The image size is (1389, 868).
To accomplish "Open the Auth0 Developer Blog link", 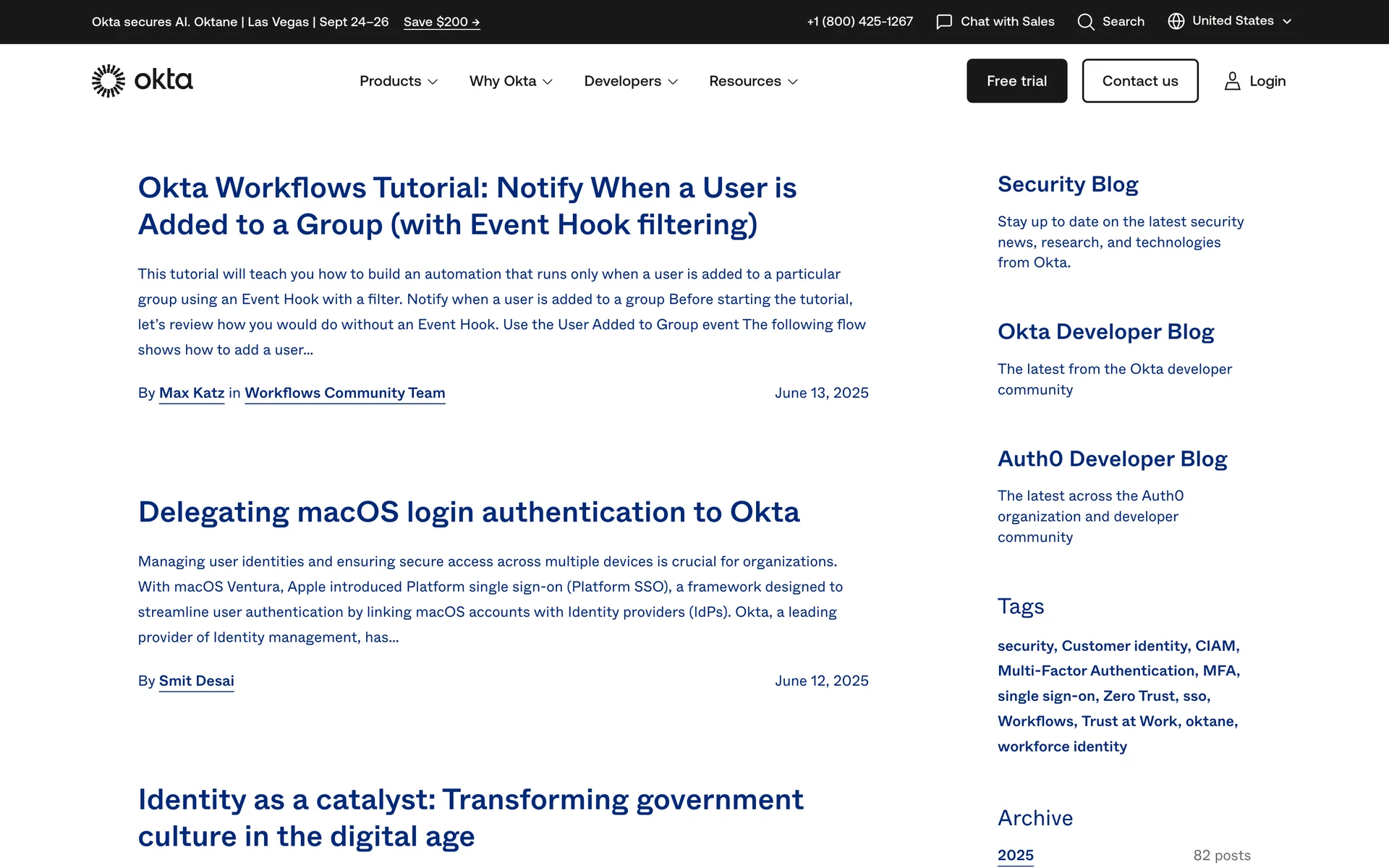I will (x=1112, y=459).
